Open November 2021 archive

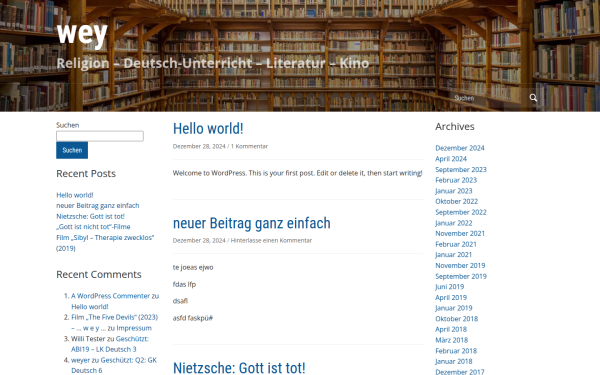(x=460, y=233)
